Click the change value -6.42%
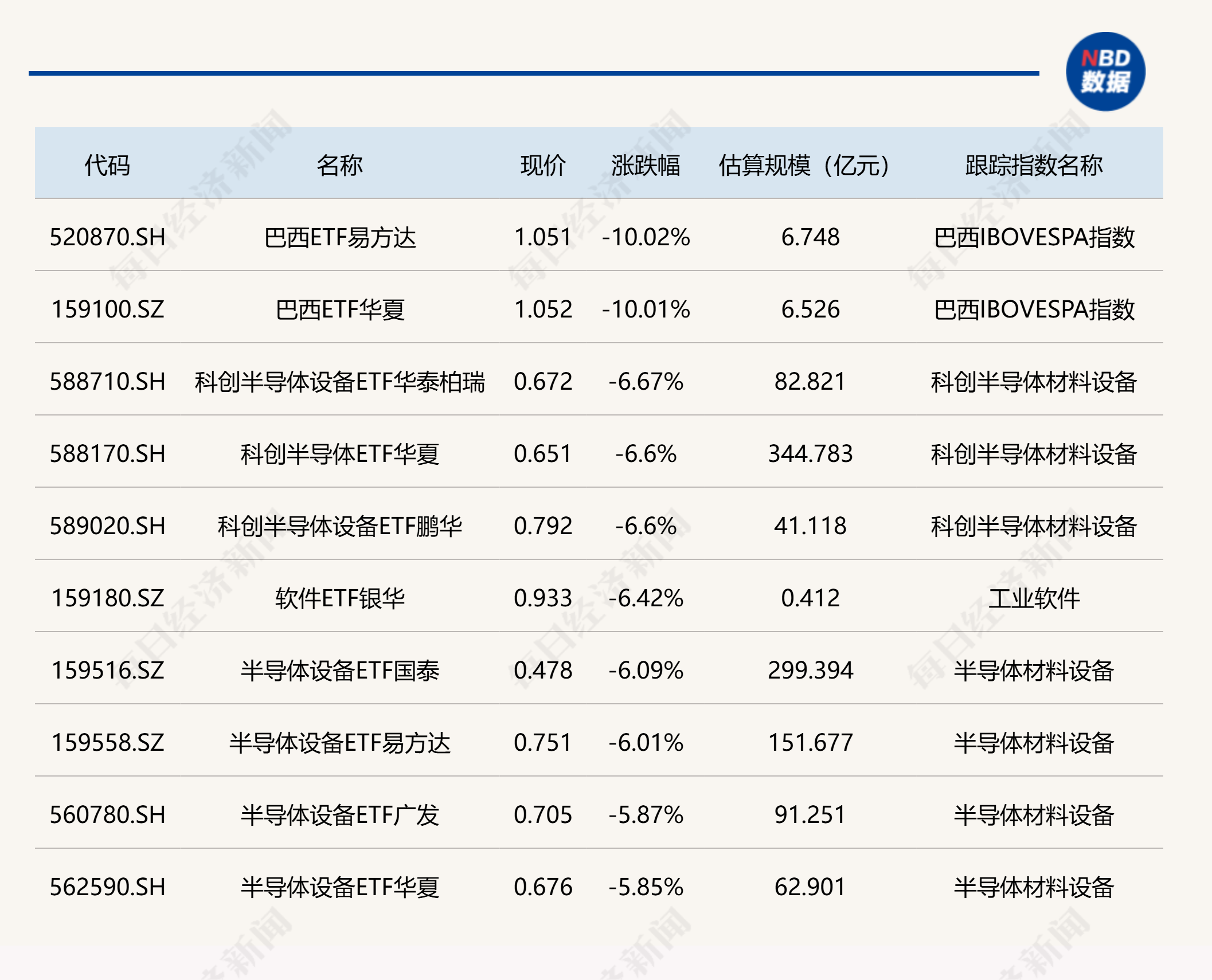Image resolution: width=1212 pixels, height=980 pixels. pos(646,598)
